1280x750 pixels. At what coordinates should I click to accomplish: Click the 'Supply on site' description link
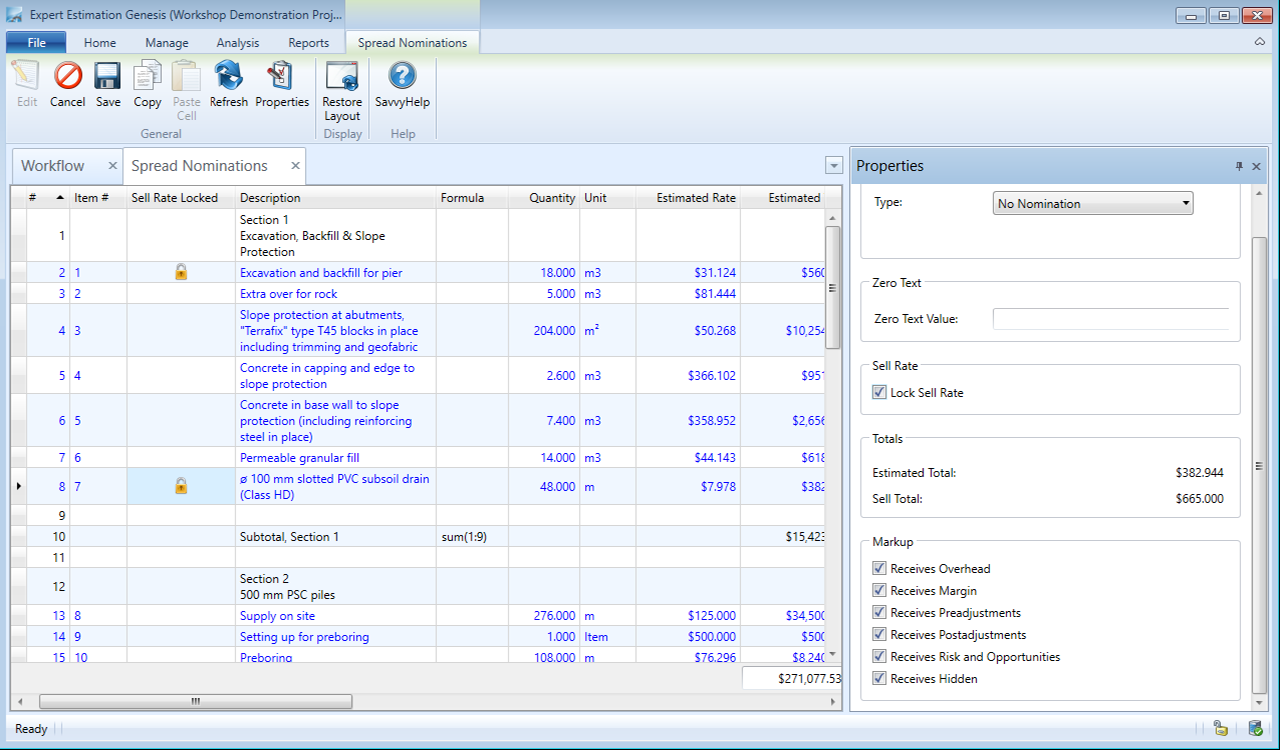[277, 616]
